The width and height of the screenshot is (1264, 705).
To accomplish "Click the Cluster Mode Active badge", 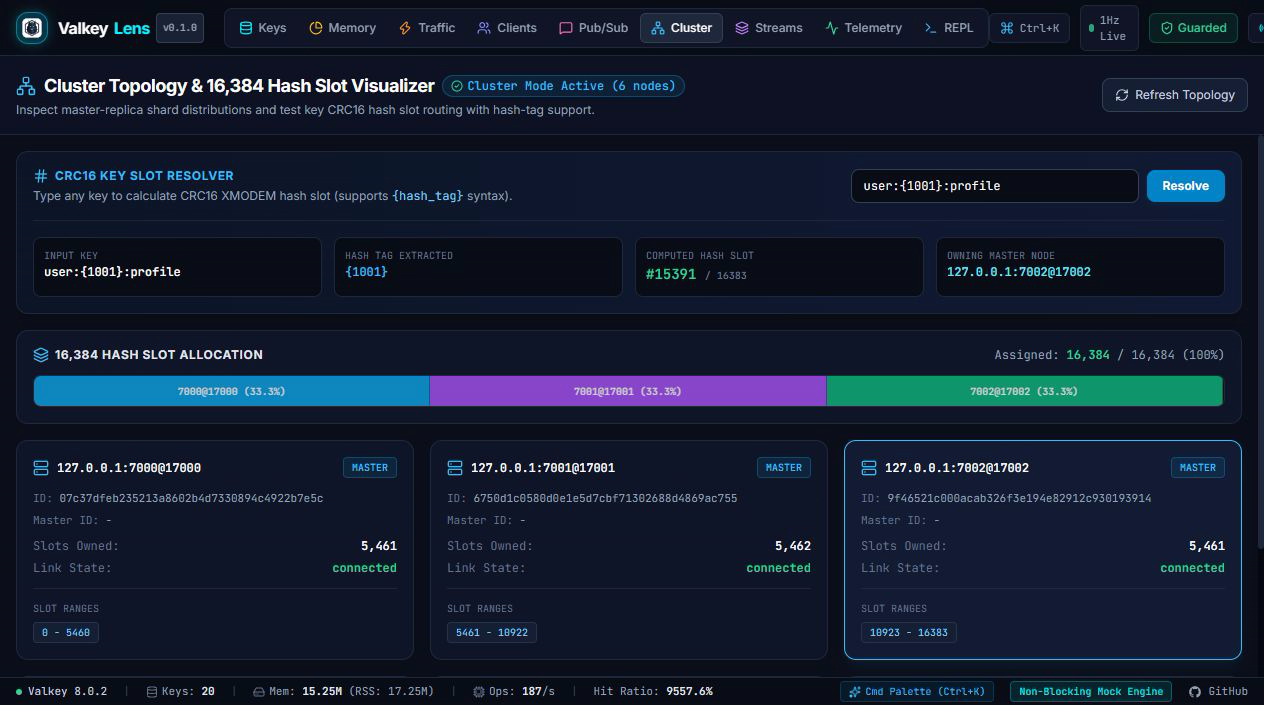I will coord(563,86).
